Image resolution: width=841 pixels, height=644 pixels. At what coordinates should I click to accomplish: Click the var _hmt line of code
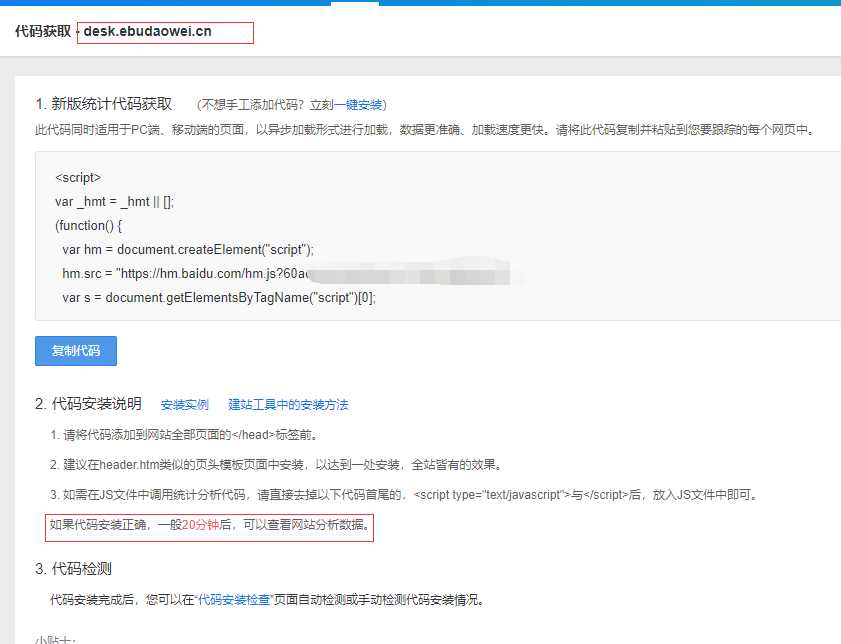pyautogui.click(x=114, y=202)
